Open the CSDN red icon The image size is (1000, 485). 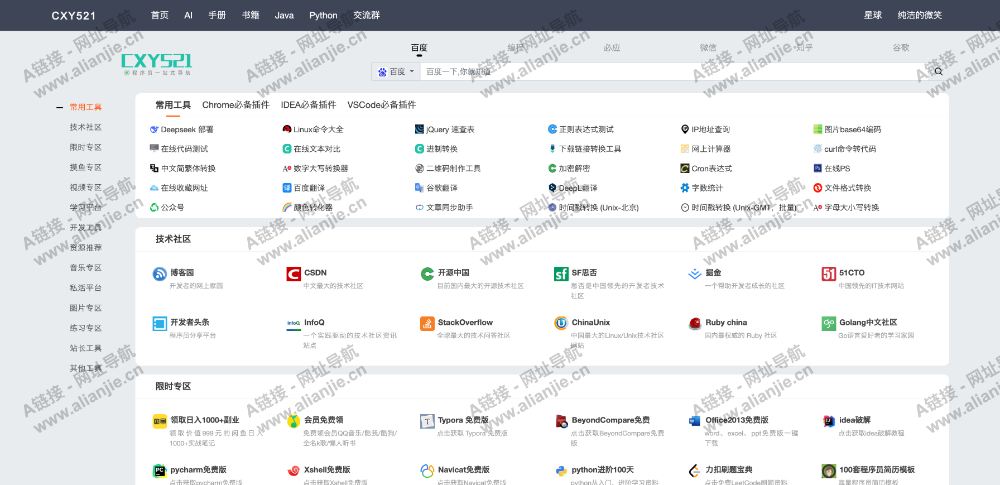coord(293,274)
